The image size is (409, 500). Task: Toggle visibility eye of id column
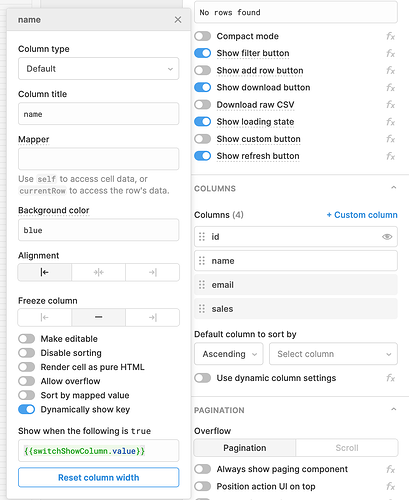pos(387,237)
